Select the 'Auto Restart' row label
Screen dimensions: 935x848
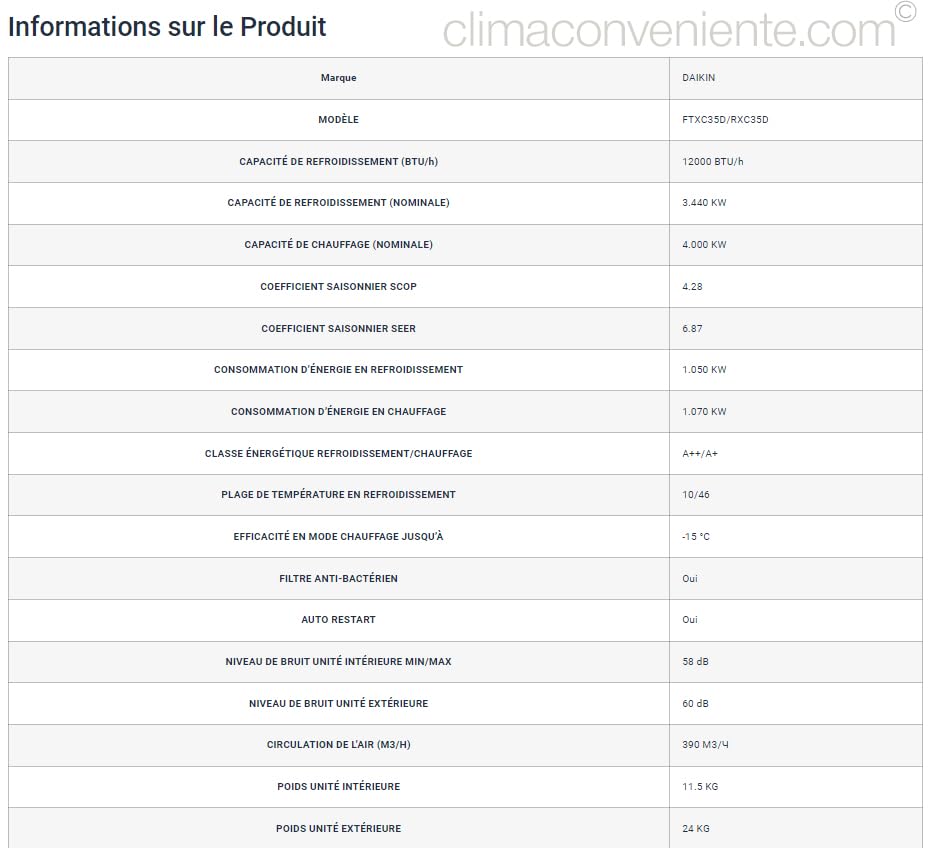click(338, 620)
